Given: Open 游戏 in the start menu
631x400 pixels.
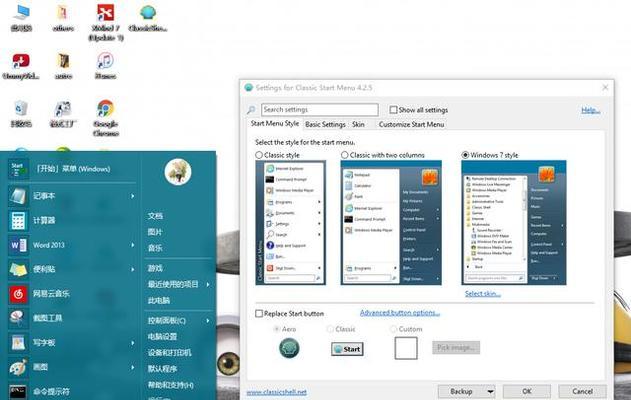Looking at the screenshot, I should click(155, 268).
